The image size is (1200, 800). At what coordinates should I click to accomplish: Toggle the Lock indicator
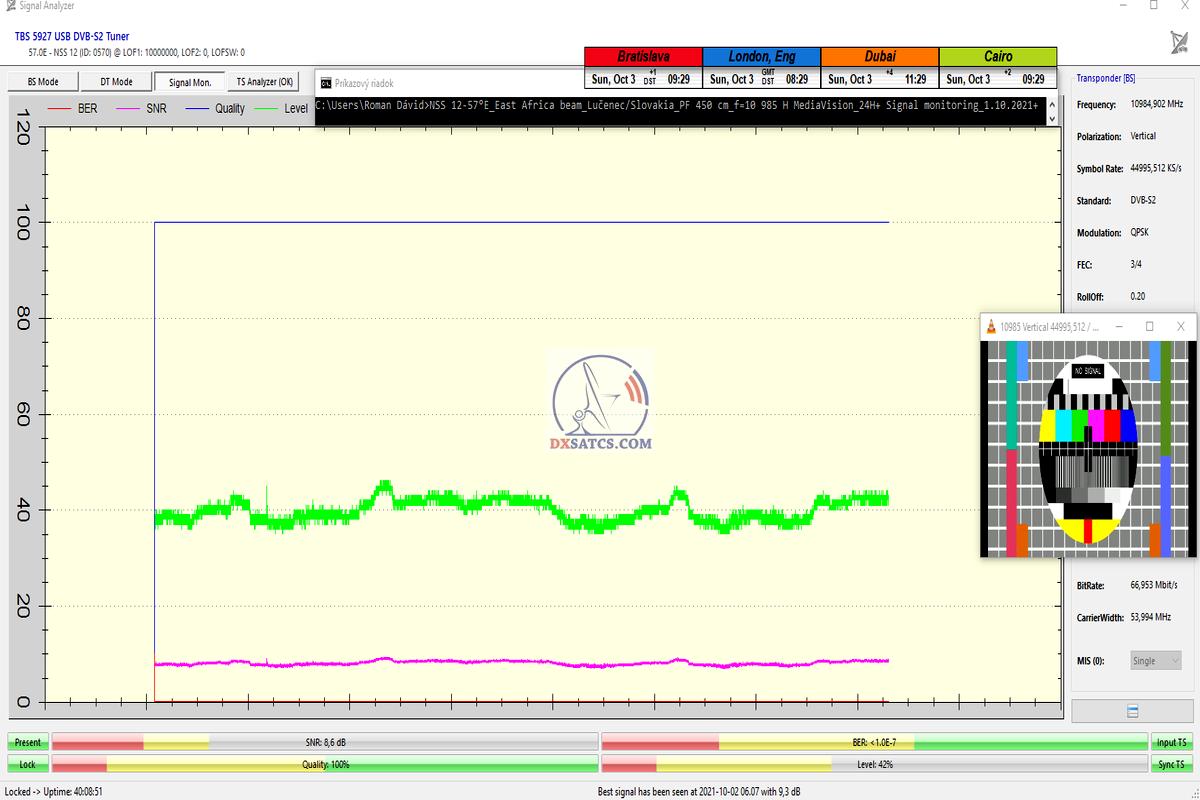coord(28,764)
